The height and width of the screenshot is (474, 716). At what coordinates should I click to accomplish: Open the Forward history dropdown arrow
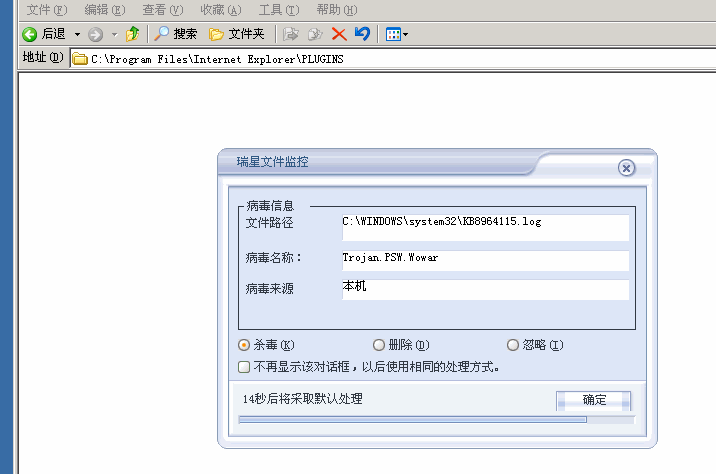point(114,34)
